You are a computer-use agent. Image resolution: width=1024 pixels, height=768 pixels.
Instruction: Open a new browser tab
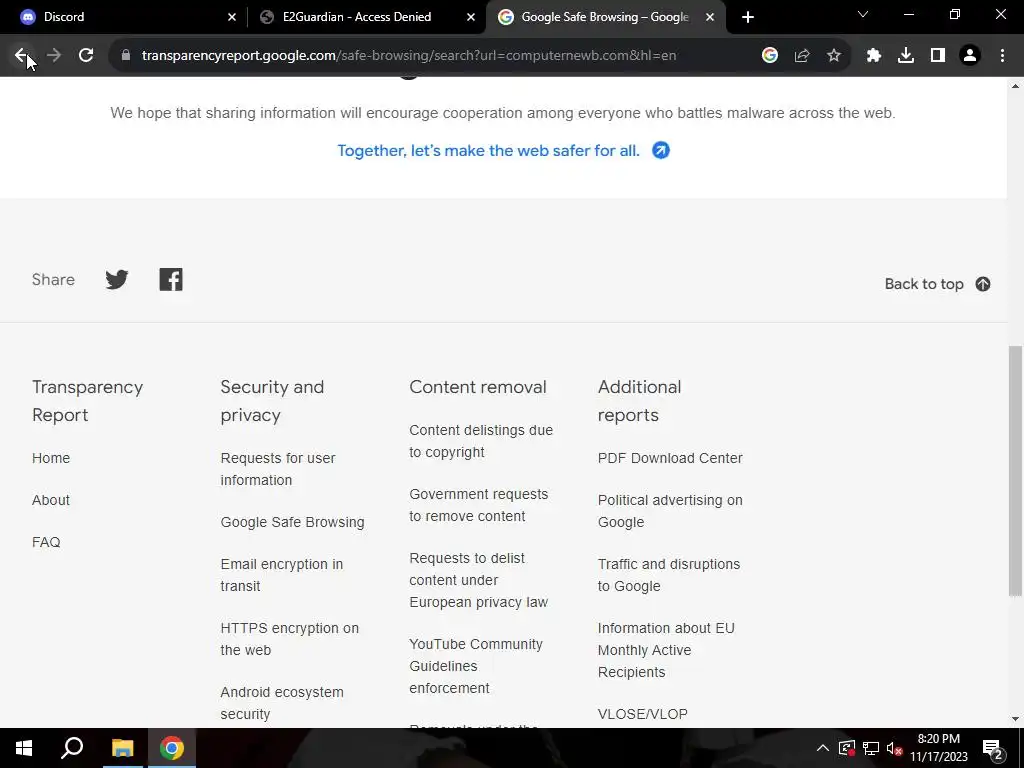click(x=748, y=17)
